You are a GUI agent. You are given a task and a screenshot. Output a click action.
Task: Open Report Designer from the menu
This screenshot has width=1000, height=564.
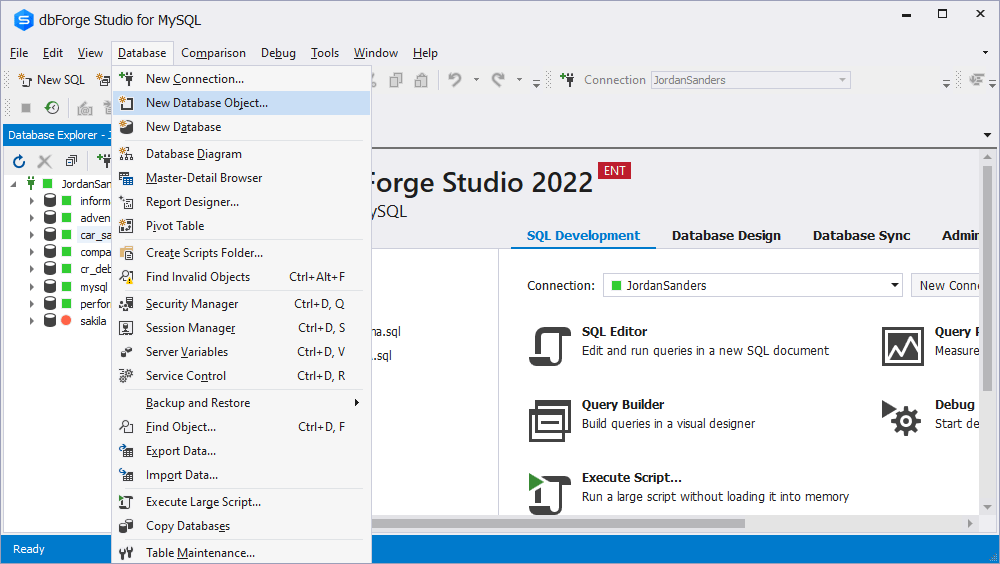click(241, 202)
